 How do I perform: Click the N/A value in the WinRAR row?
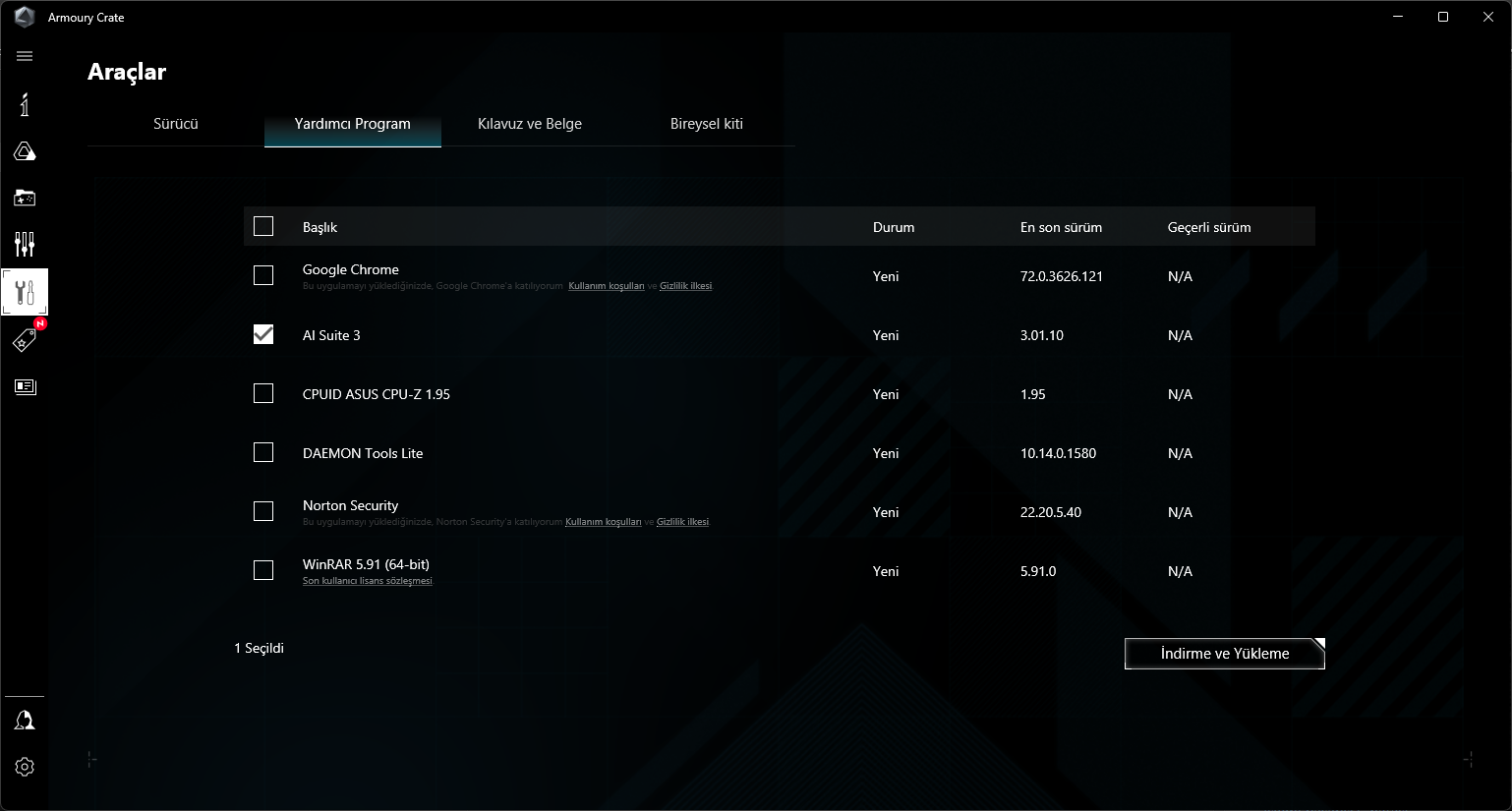click(1180, 571)
